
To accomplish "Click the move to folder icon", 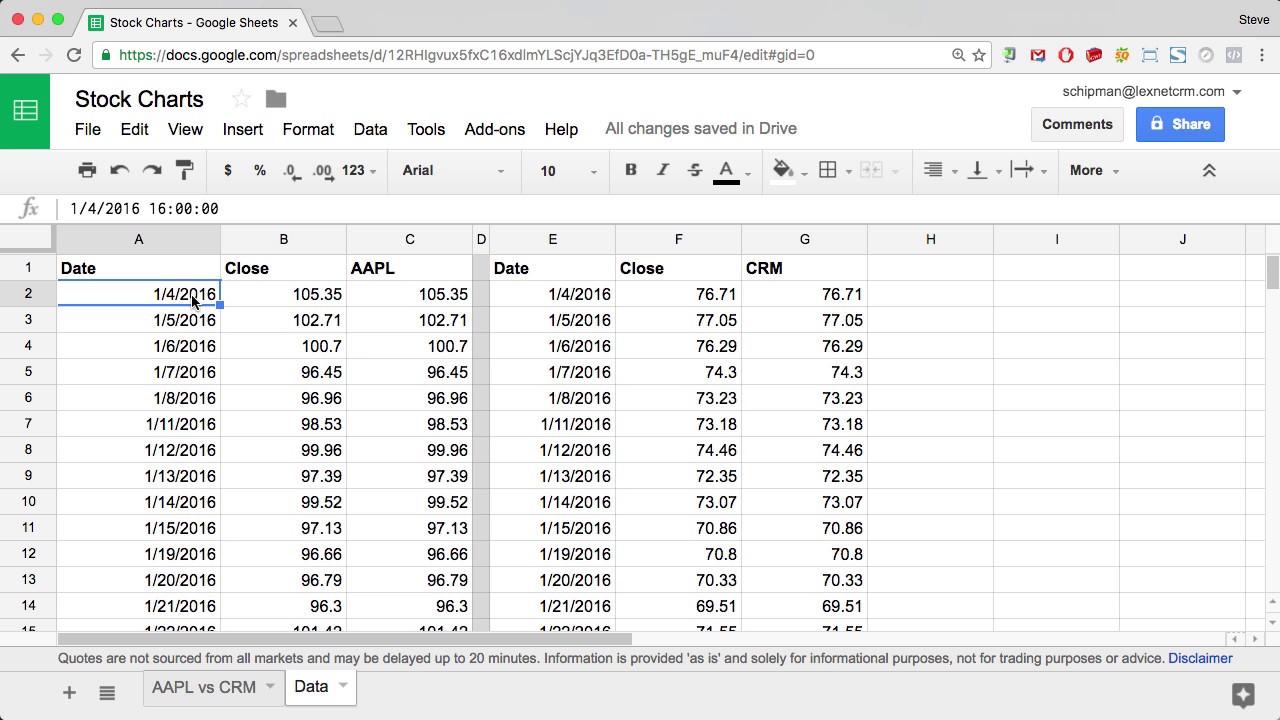I will 276,99.
